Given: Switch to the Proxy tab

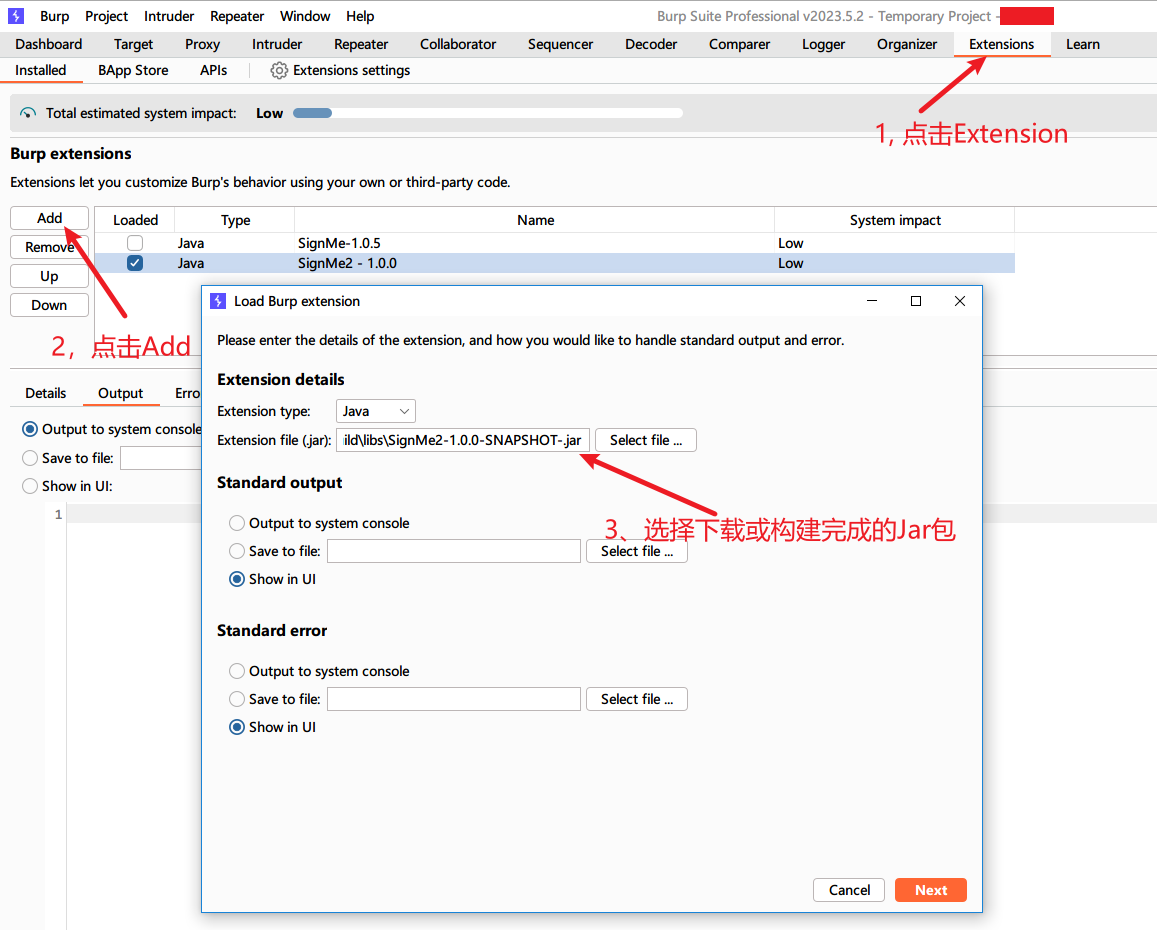Looking at the screenshot, I should (x=202, y=44).
